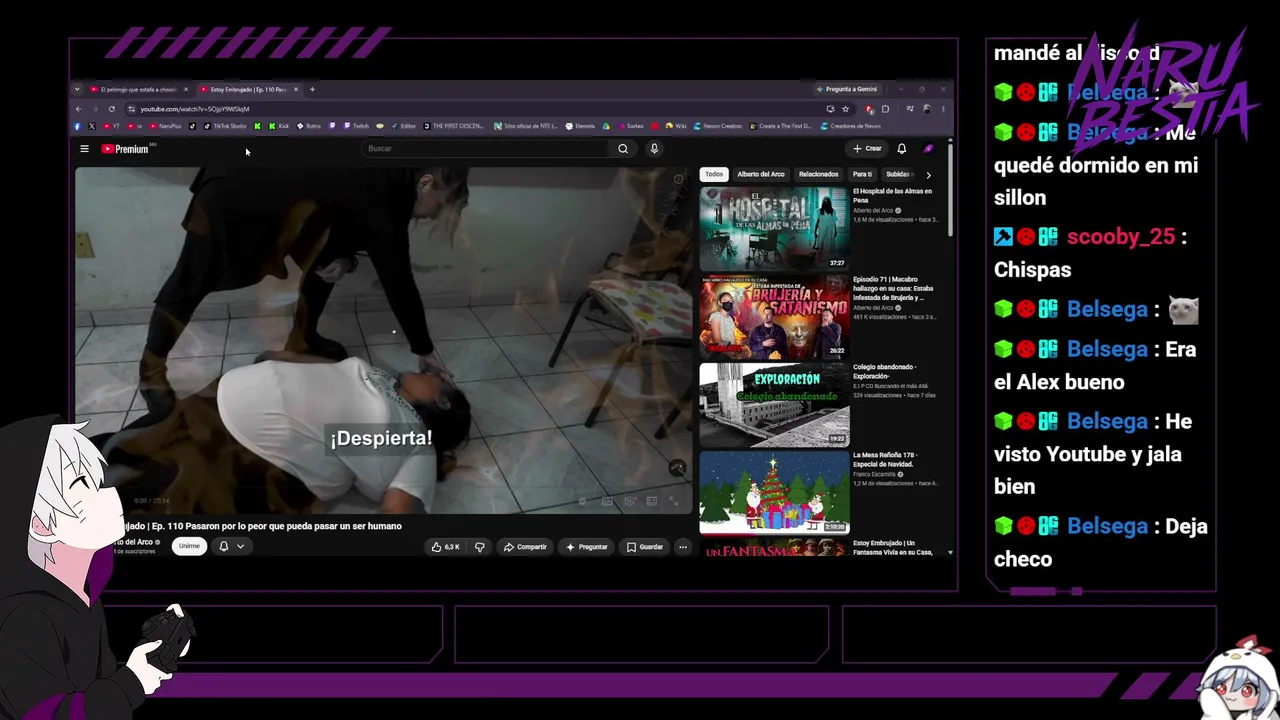Open 'Colegio abandonado' exploration thumbnail
This screenshot has width=1280, height=720.
point(774,405)
